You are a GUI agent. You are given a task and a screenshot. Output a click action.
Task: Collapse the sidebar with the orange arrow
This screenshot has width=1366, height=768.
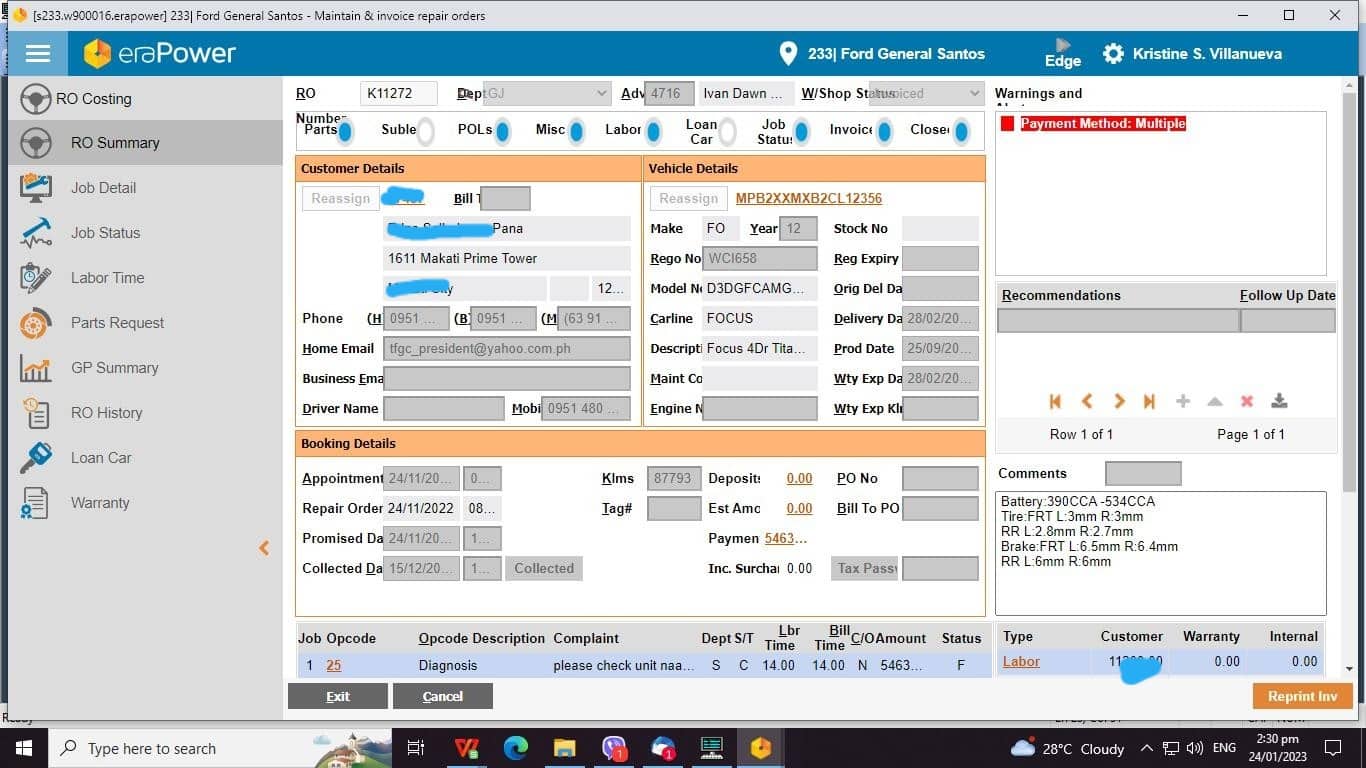point(264,548)
